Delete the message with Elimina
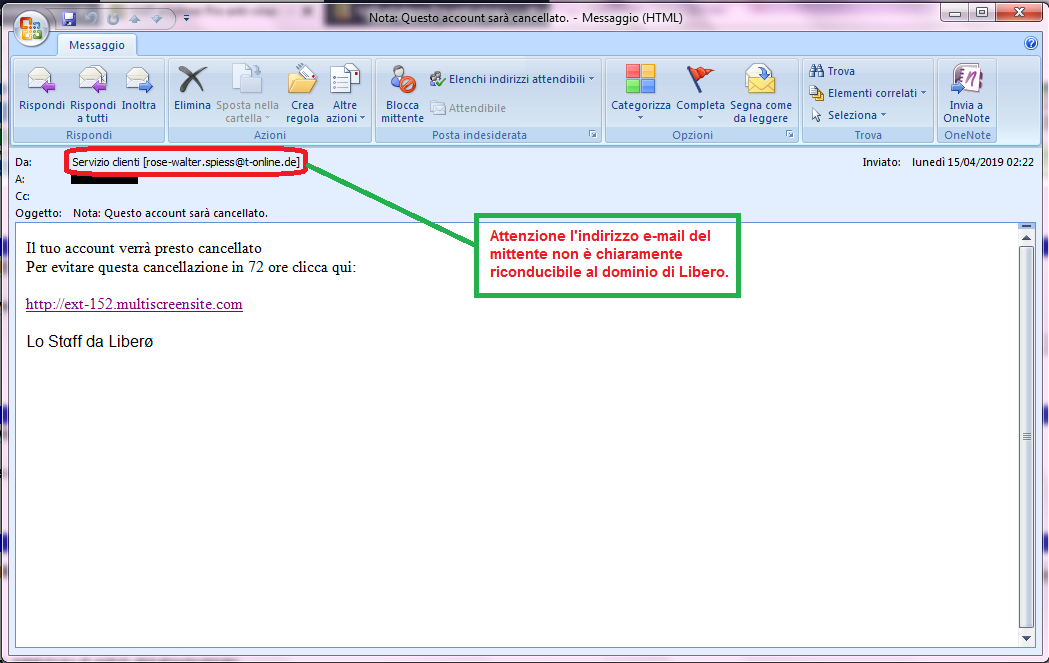Image resolution: width=1049 pixels, height=663 pixels. pyautogui.click(x=192, y=87)
